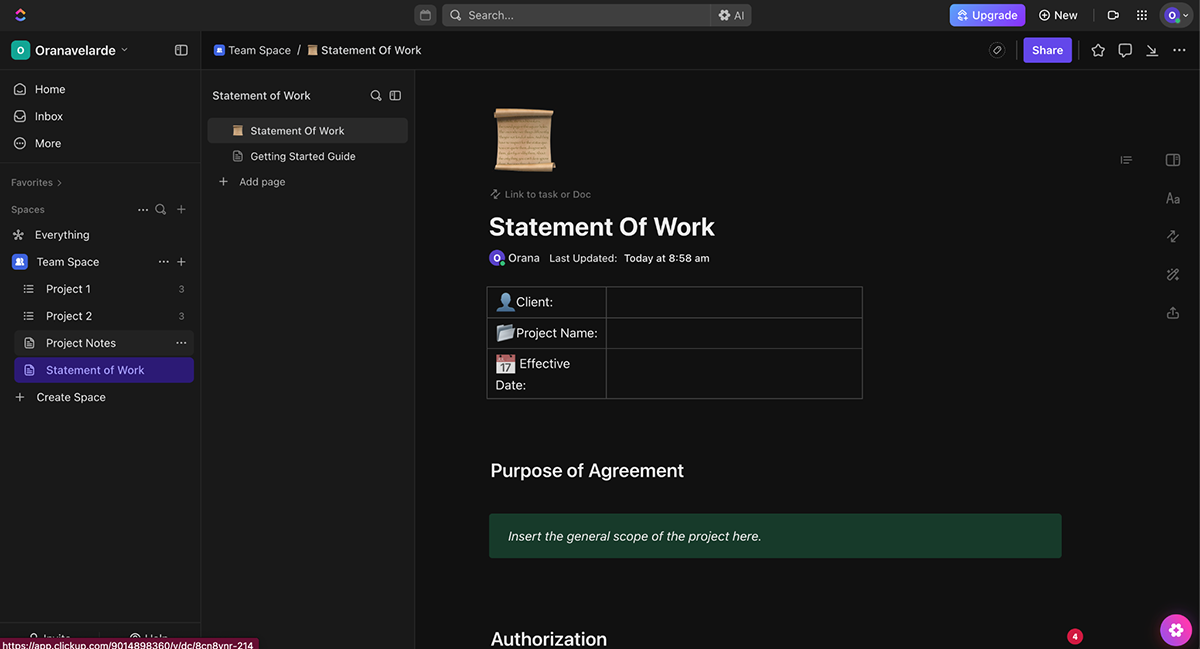Select the Getting Started Guide page

coord(302,156)
